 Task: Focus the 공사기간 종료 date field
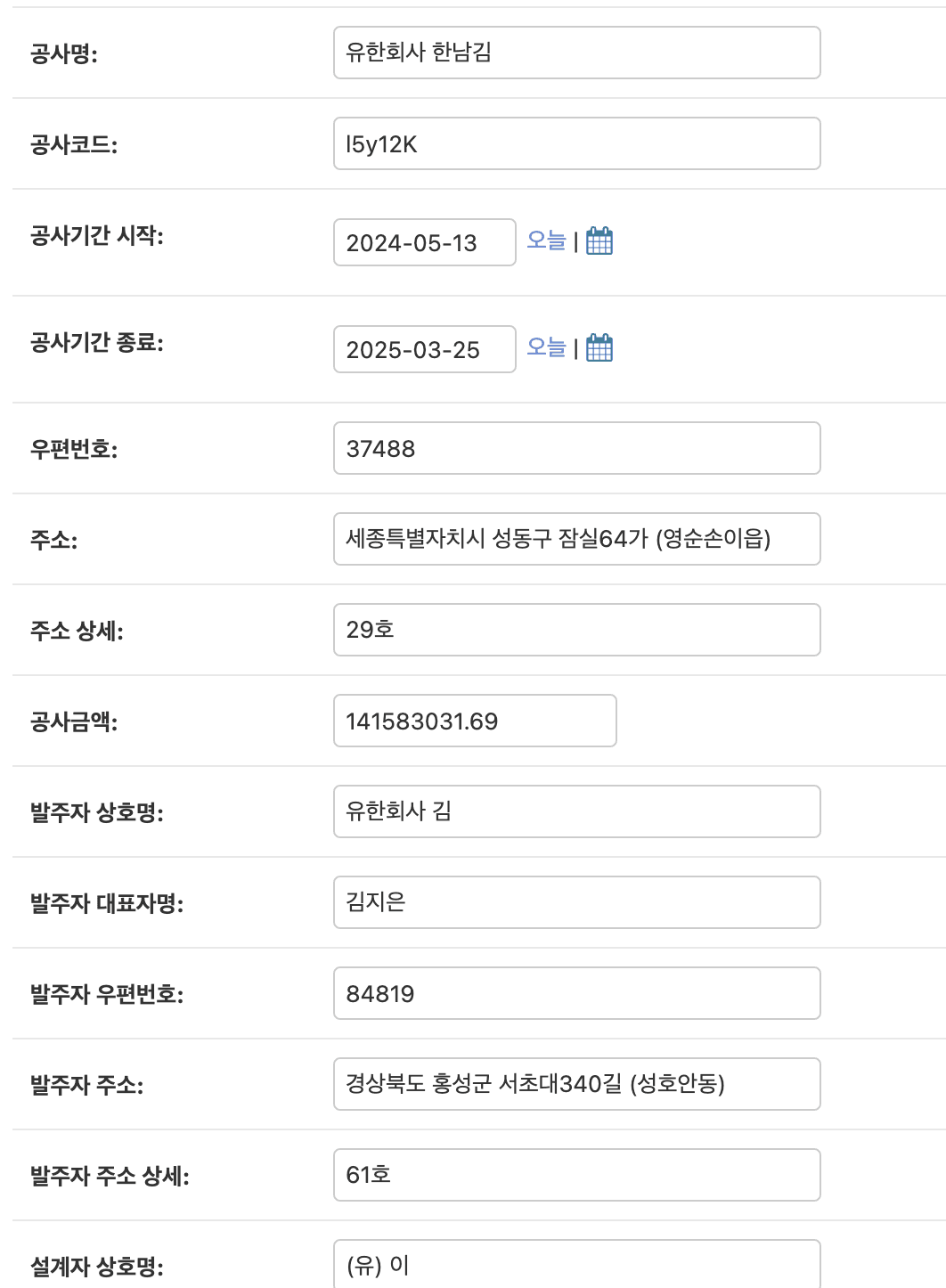(424, 349)
